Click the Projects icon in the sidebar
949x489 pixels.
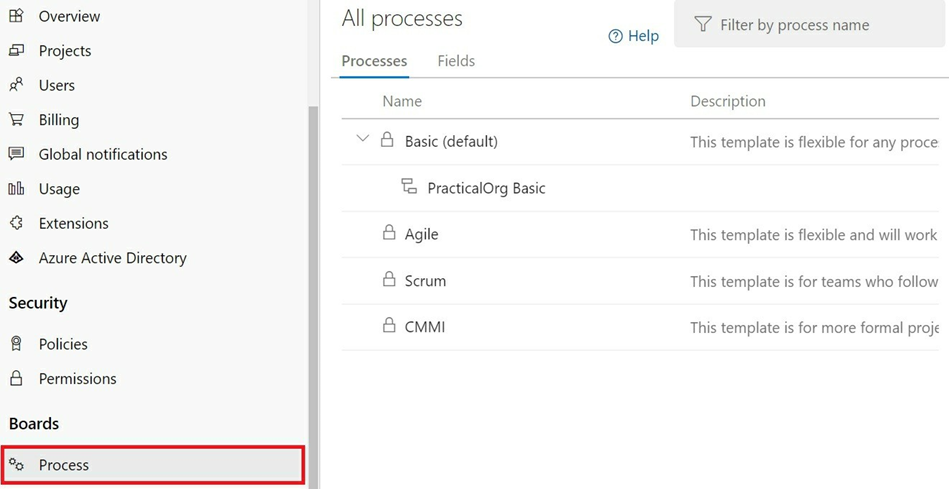point(16,51)
